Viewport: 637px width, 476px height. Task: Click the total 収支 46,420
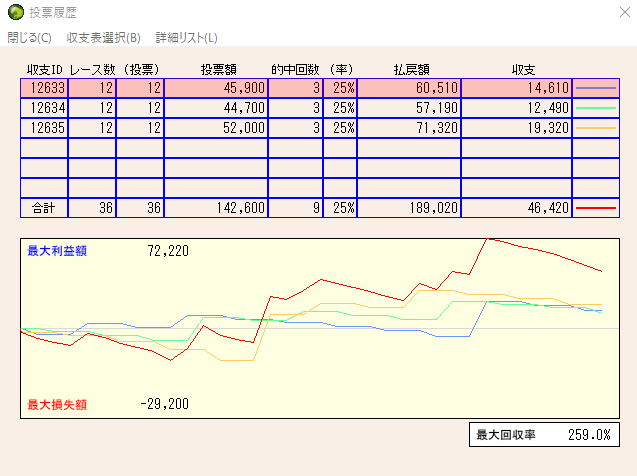548,208
